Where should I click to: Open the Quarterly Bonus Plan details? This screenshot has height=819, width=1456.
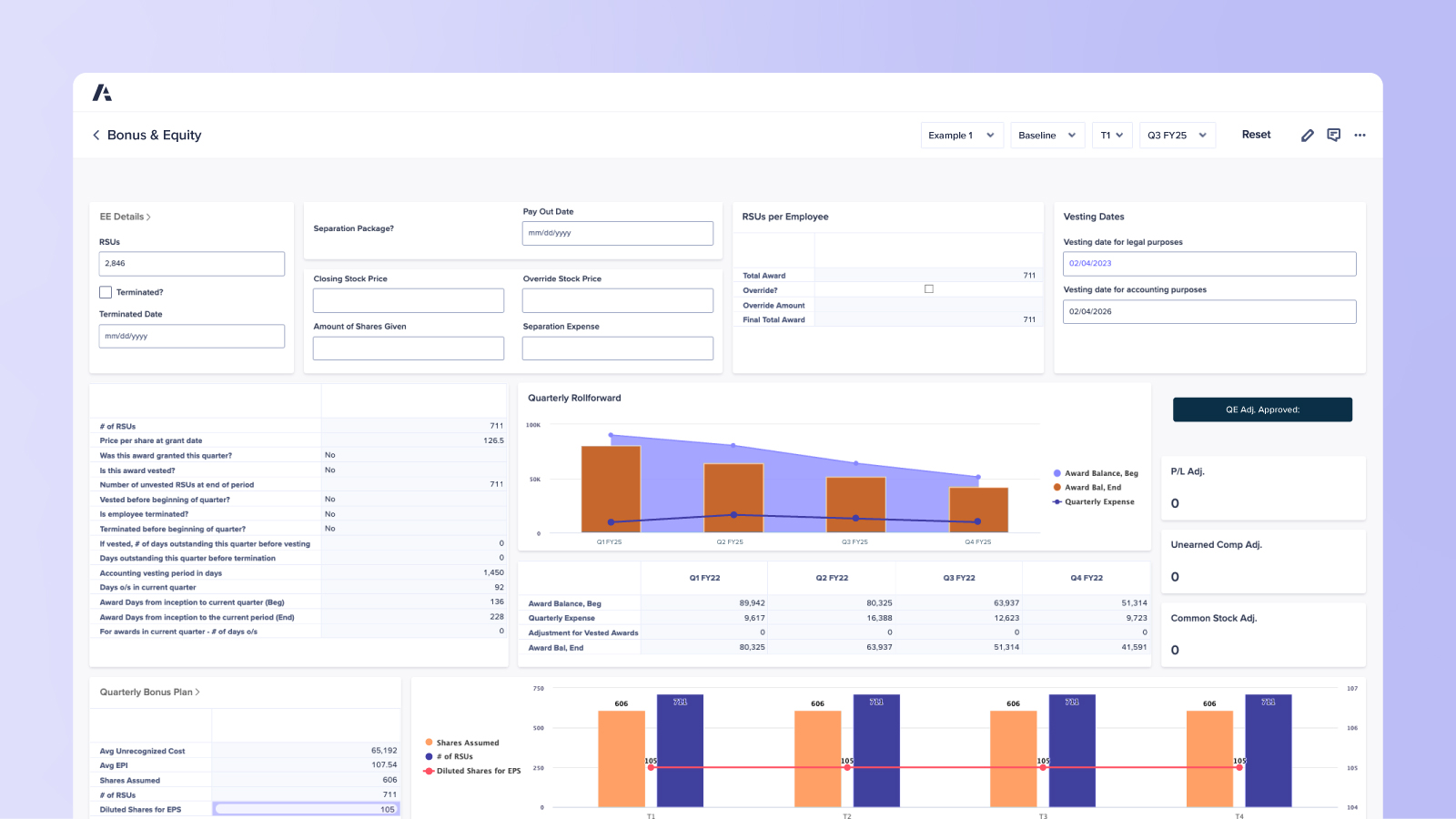tap(199, 692)
